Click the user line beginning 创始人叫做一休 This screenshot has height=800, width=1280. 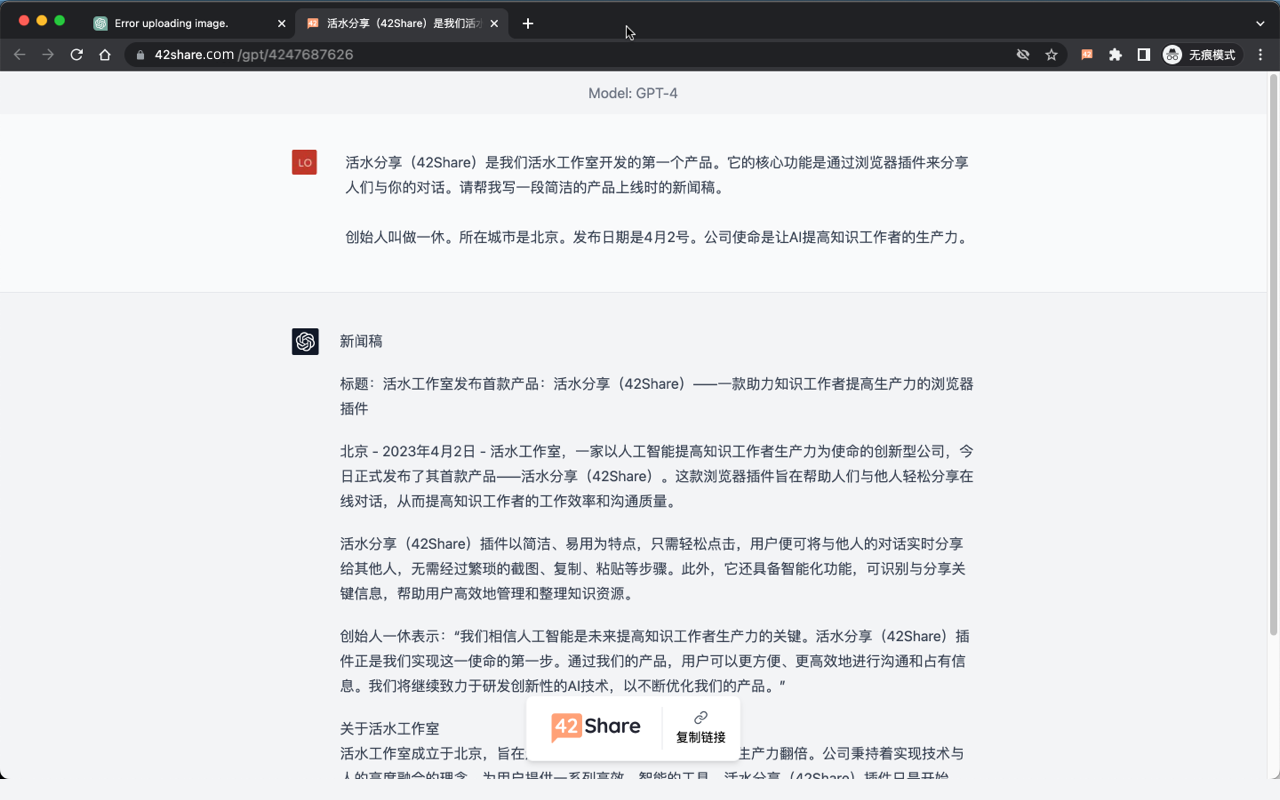pos(657,237)
